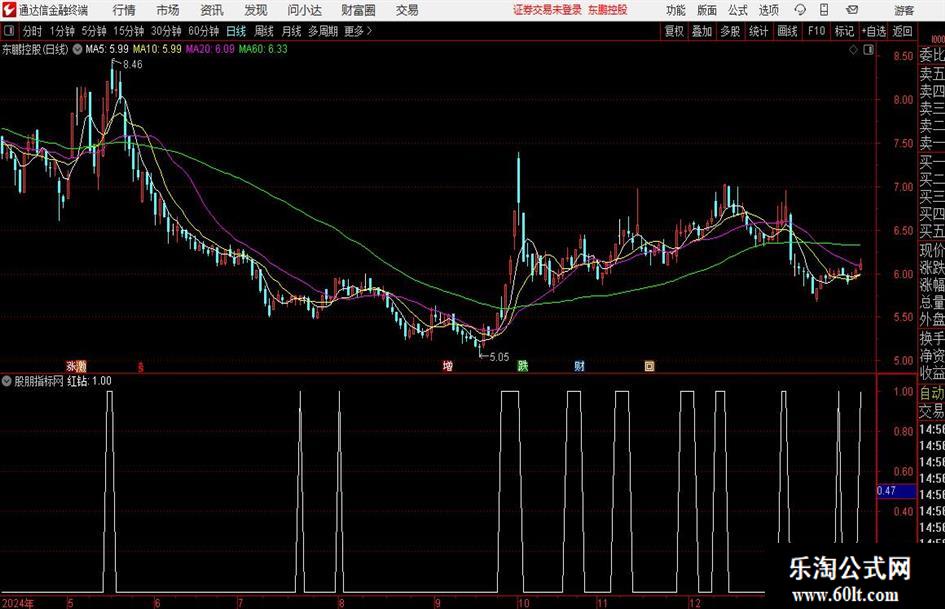The height and width of the screenshot is (609, 945).
Task: Open the 公式 menu
Action: coord(737,10)
